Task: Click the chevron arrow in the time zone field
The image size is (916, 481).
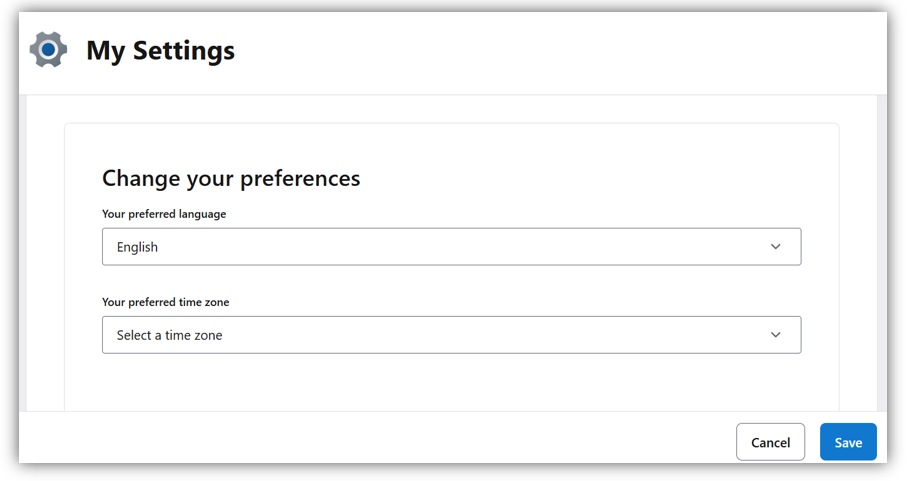Action: [x=775, y=335]
